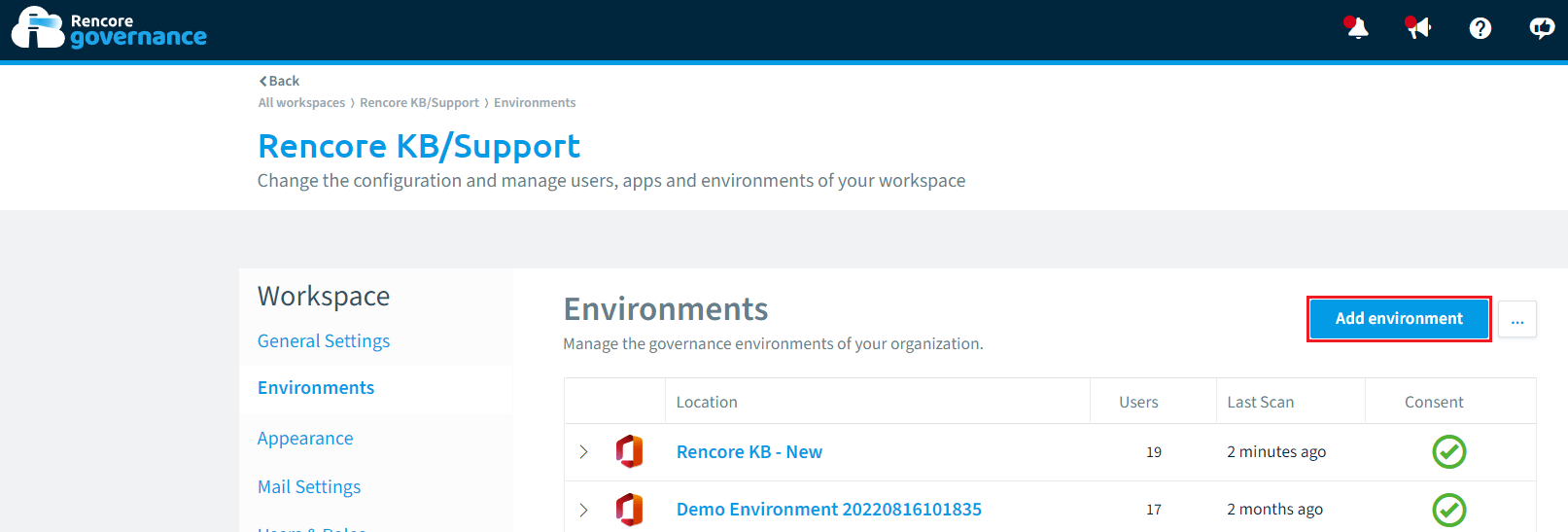Select Environments in Workspace menu
The width and height of the screenshot is (1568, 532).
[316, 388]
